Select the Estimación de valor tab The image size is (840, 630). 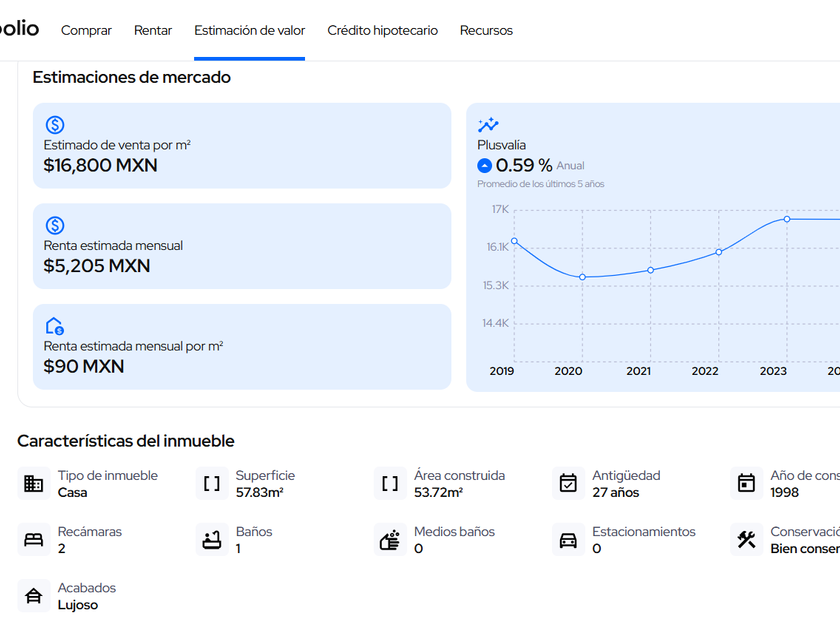click(250, 31)
